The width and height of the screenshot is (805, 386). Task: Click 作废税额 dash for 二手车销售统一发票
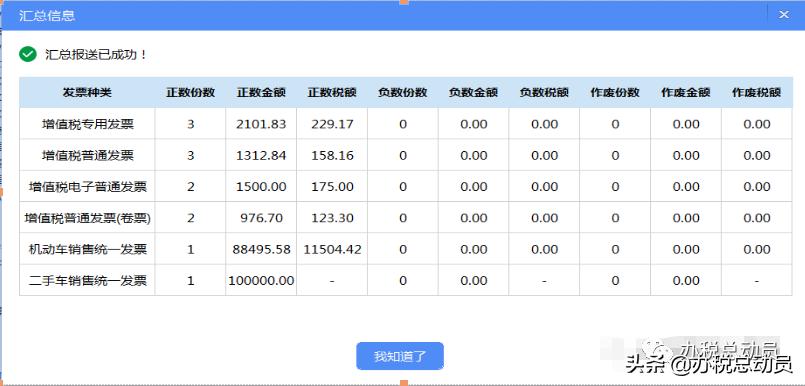(757, 281)
